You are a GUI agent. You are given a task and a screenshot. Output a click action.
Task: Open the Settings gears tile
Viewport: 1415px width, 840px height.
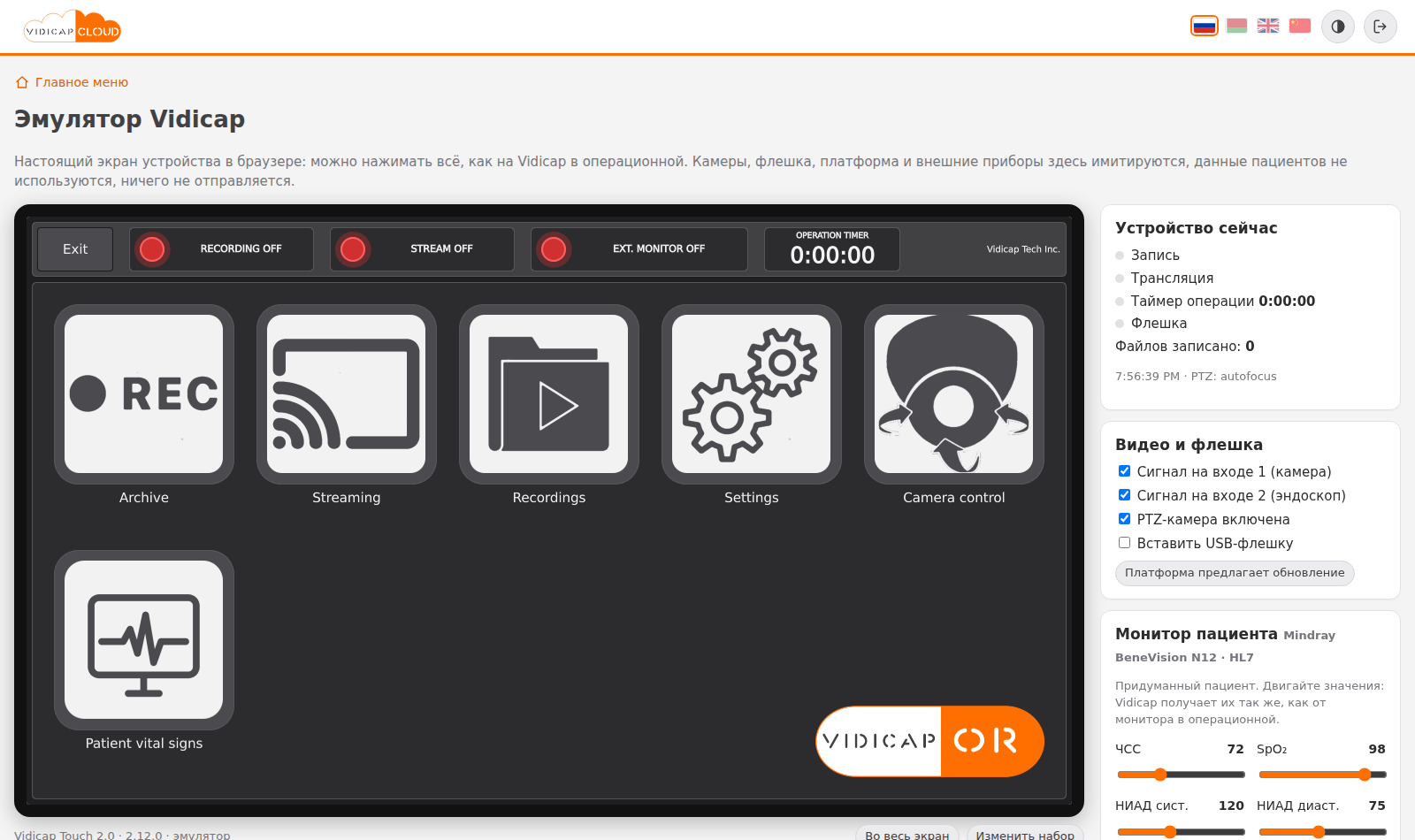752,394
